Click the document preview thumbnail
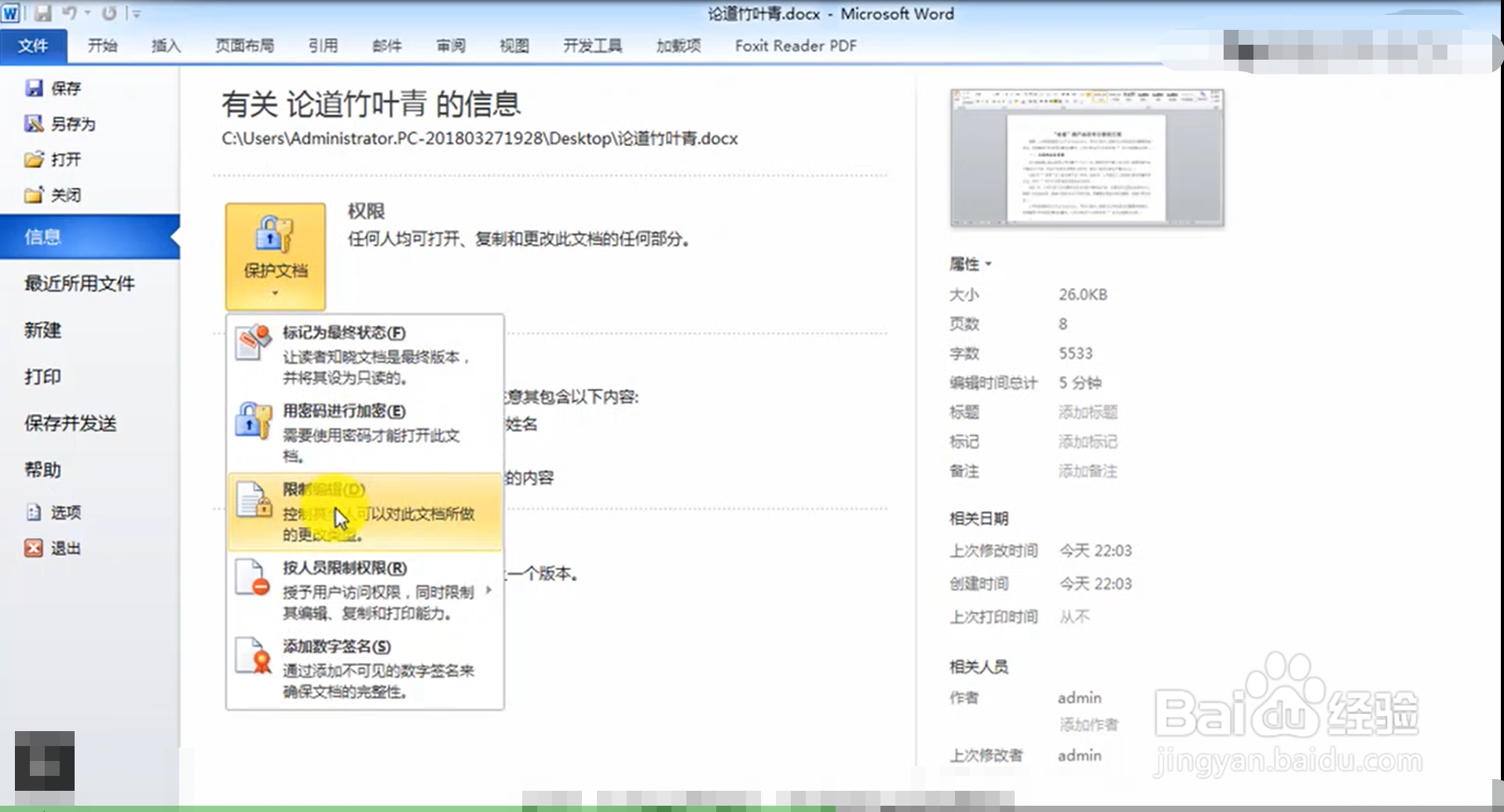The image size is (1504, 812). point(1087,158)
